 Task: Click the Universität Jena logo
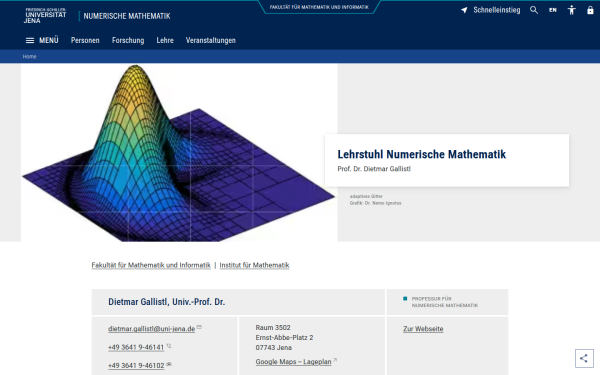click(45, 15)
